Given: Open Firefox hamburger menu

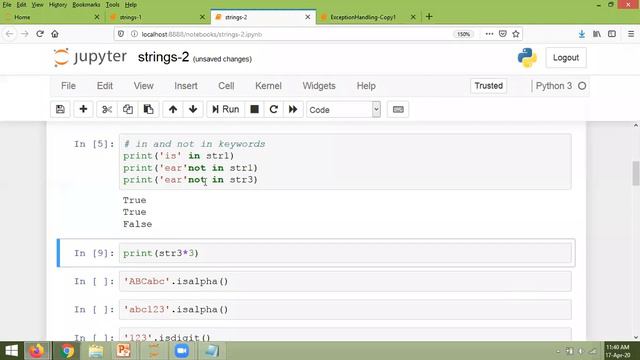Looking at the screenshot, I should [x=631, y=34].
